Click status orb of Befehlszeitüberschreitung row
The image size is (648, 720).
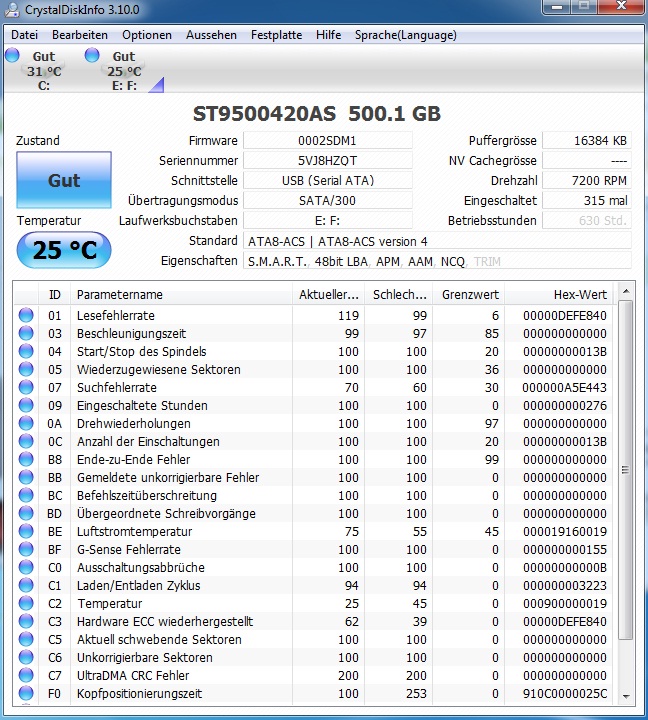(x=26, y=495)
